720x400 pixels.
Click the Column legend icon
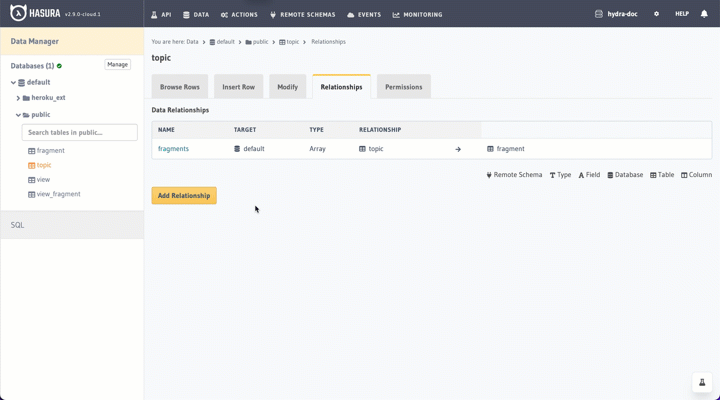pyautogui.click(x=684, y=175)
